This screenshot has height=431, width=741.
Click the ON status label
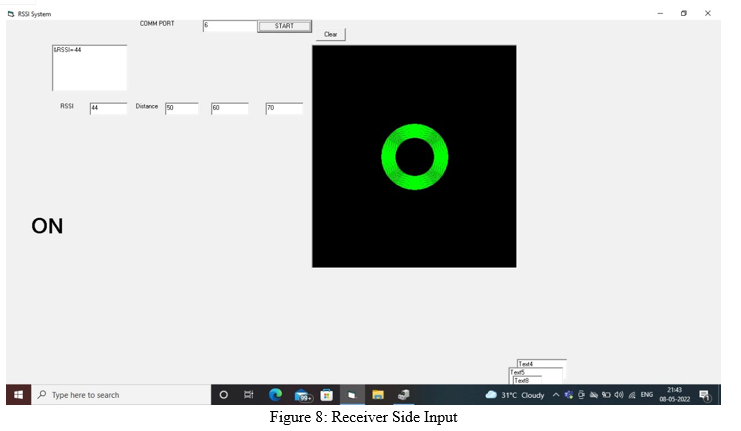(x=47, y=226)
